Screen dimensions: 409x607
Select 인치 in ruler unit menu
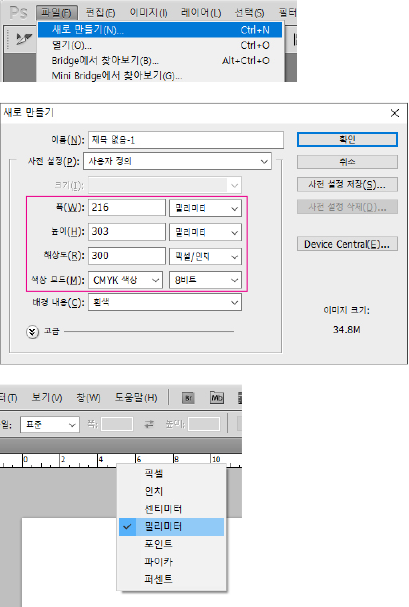tap(171, 491)
